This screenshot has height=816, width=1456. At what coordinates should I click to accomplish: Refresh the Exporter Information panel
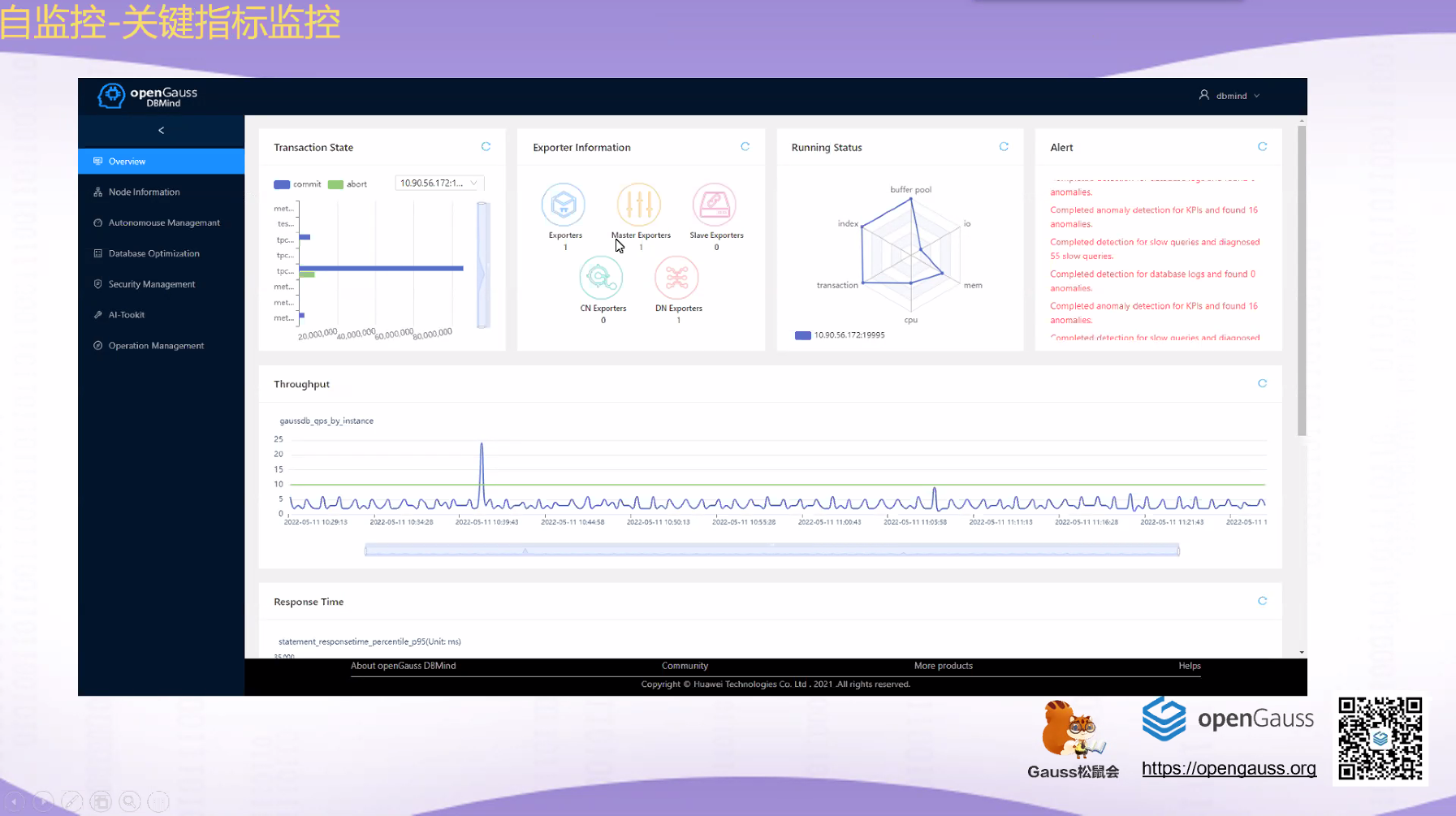tap(745, 147)
